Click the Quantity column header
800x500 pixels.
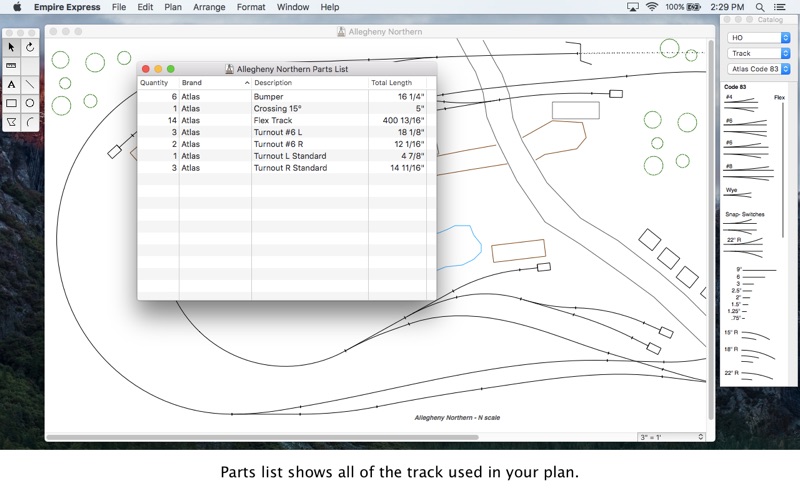[158, 83]
